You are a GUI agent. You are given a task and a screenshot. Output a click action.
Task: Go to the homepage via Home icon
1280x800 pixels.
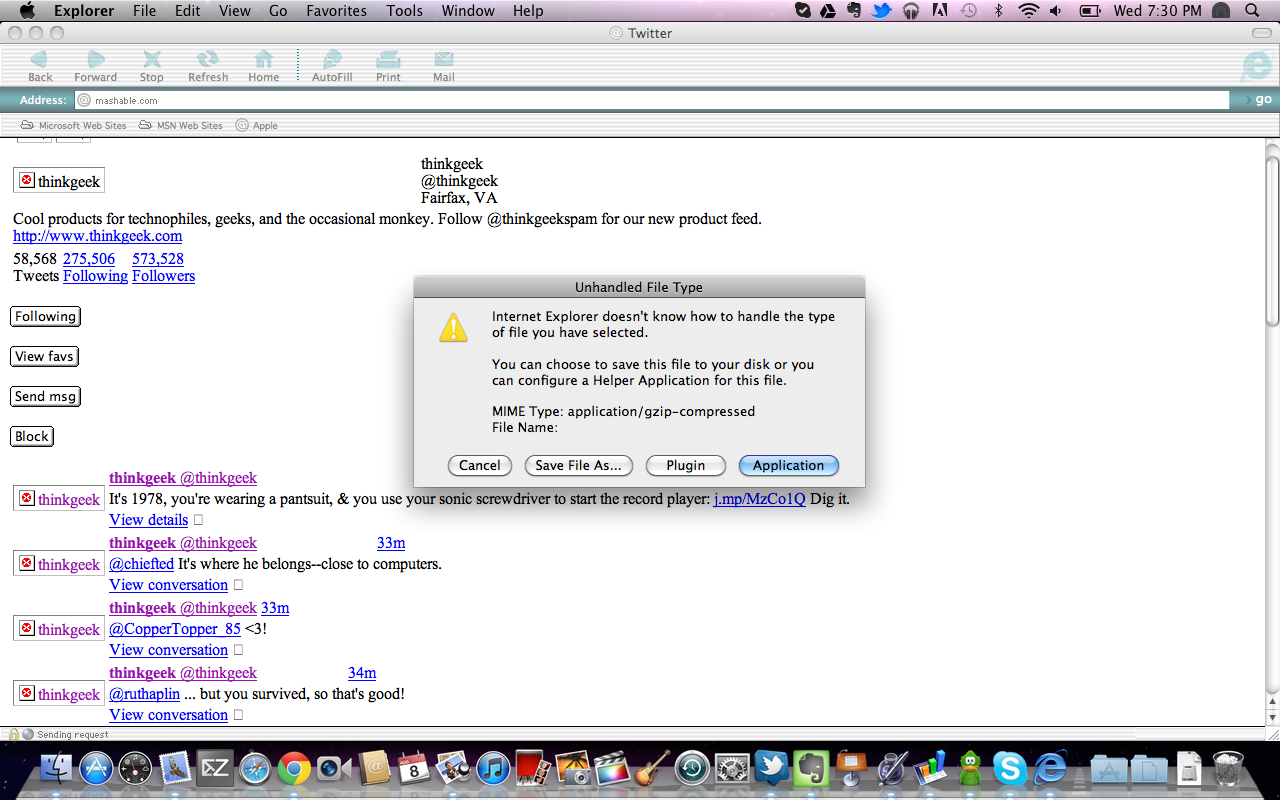pos(264,60)
